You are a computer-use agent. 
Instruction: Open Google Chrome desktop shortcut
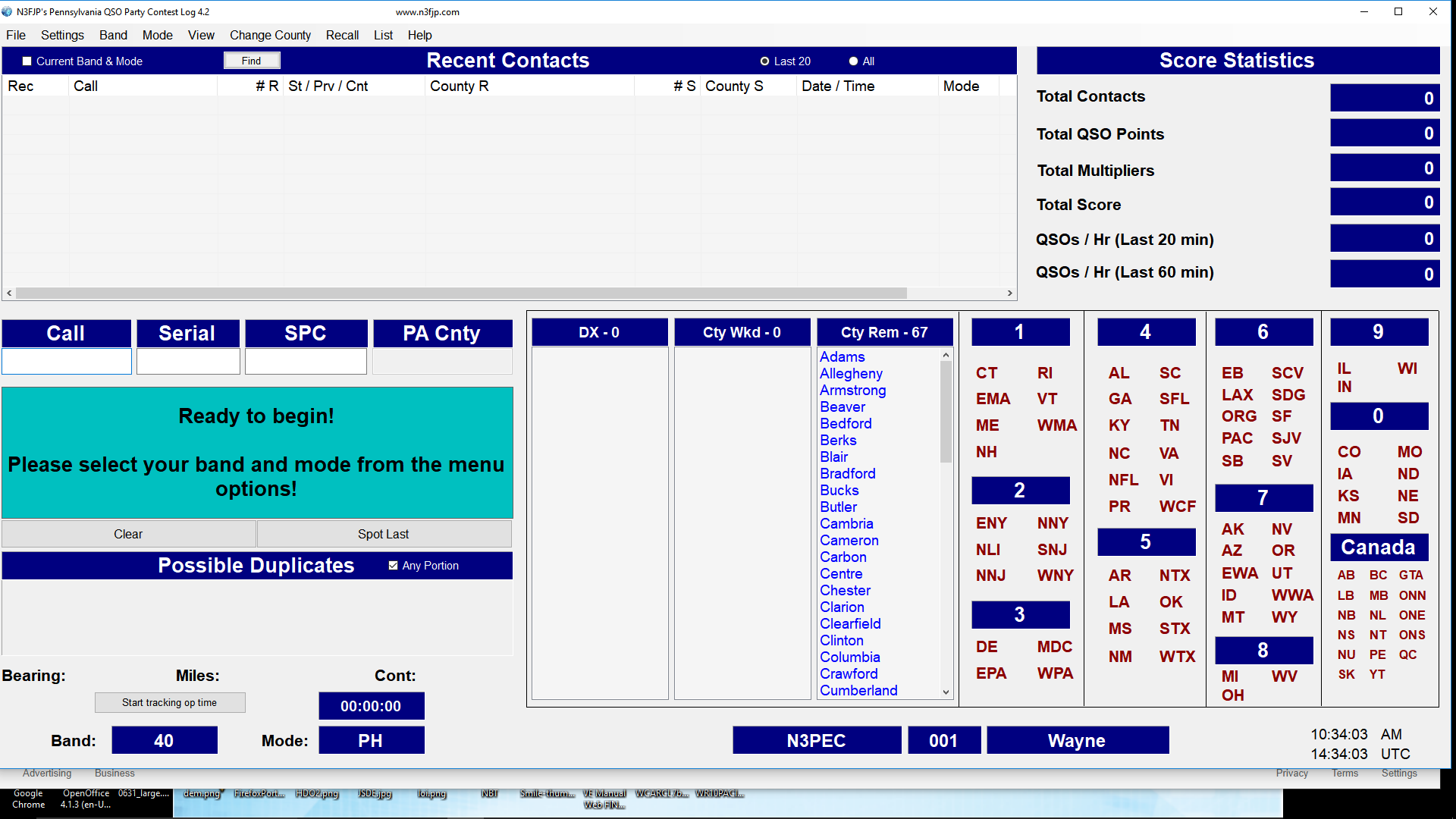pos(28,799)
